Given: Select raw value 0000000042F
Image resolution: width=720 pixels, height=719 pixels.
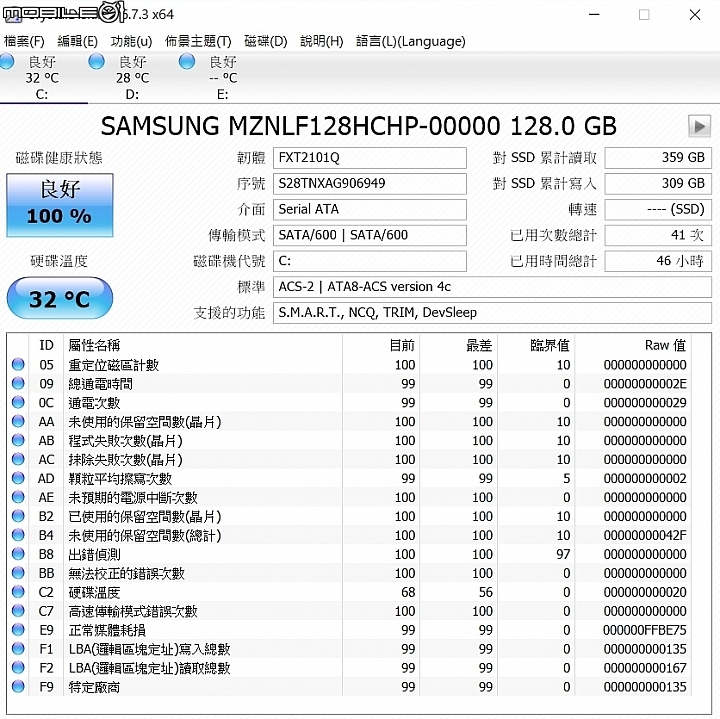Looking at the screenshot, I should click(645, 535).
